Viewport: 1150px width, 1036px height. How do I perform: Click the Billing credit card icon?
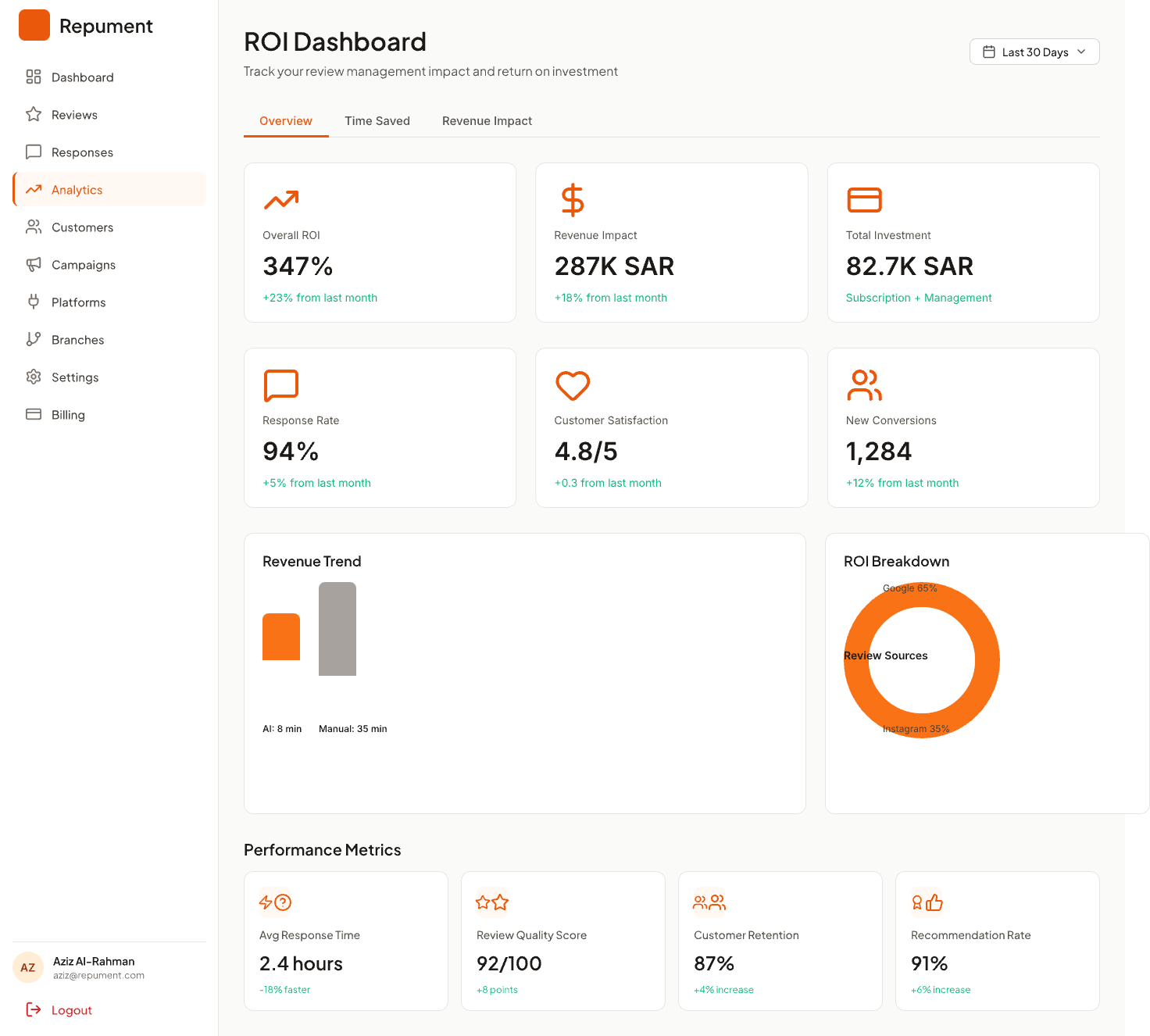[34, 415]
